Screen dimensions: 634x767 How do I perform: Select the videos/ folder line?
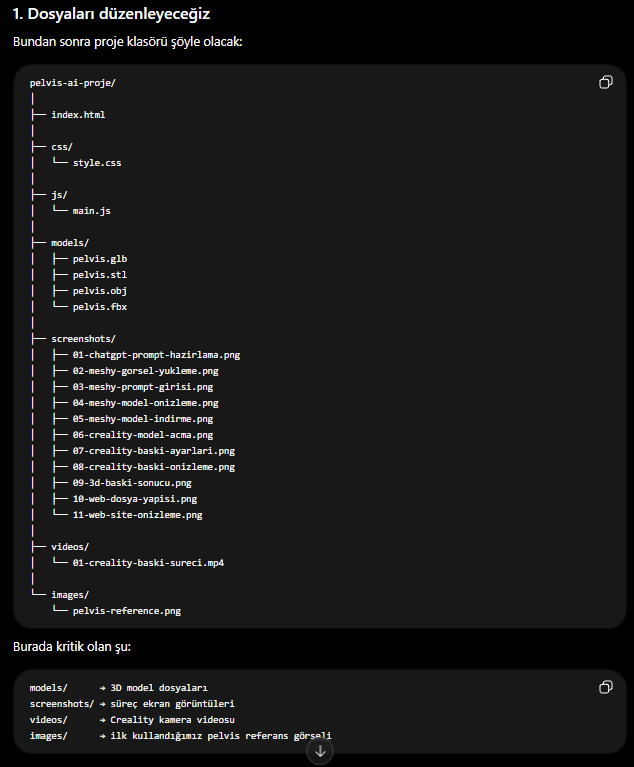[70, 547]
